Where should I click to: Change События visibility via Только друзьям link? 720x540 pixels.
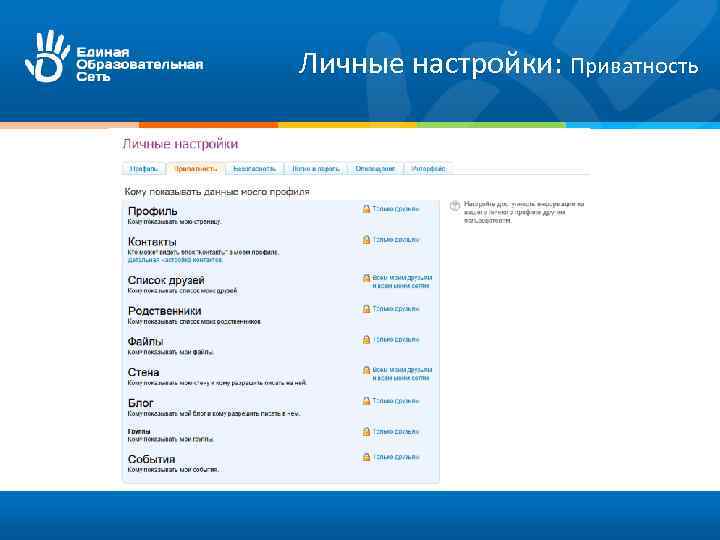pyautogui.click(x=395, y=457)
